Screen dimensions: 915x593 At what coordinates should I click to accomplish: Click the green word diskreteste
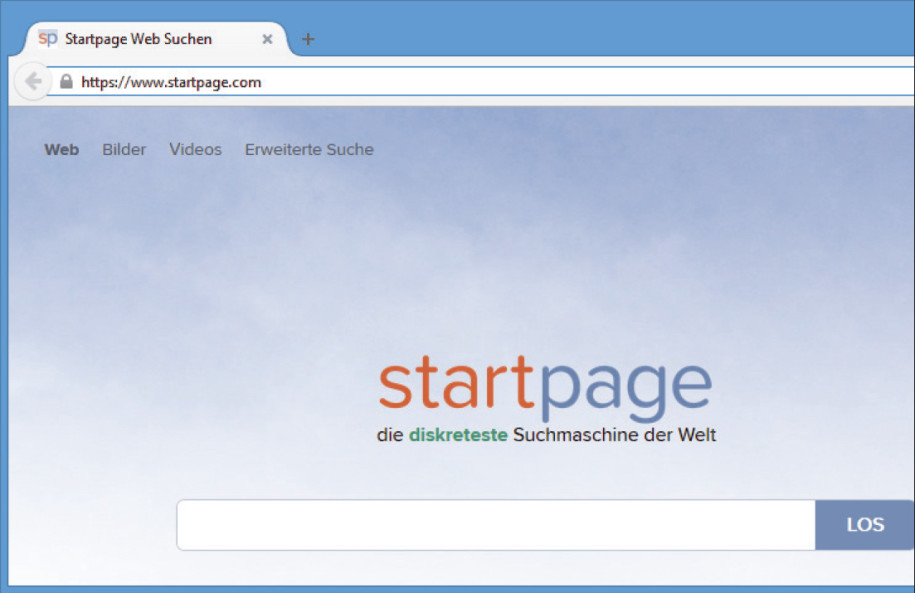click(x=458, y=435)
